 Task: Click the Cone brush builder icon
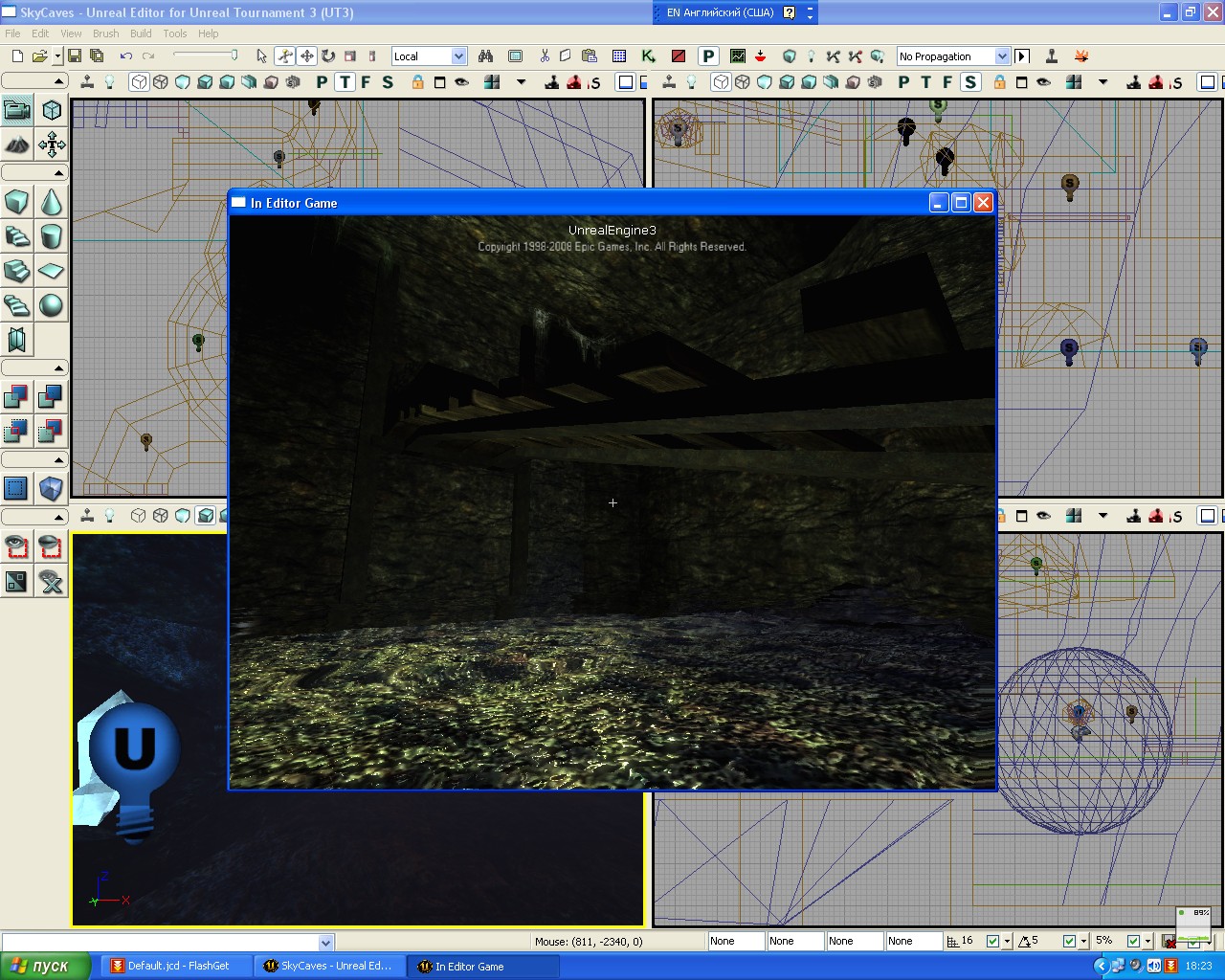coord(52,202)
